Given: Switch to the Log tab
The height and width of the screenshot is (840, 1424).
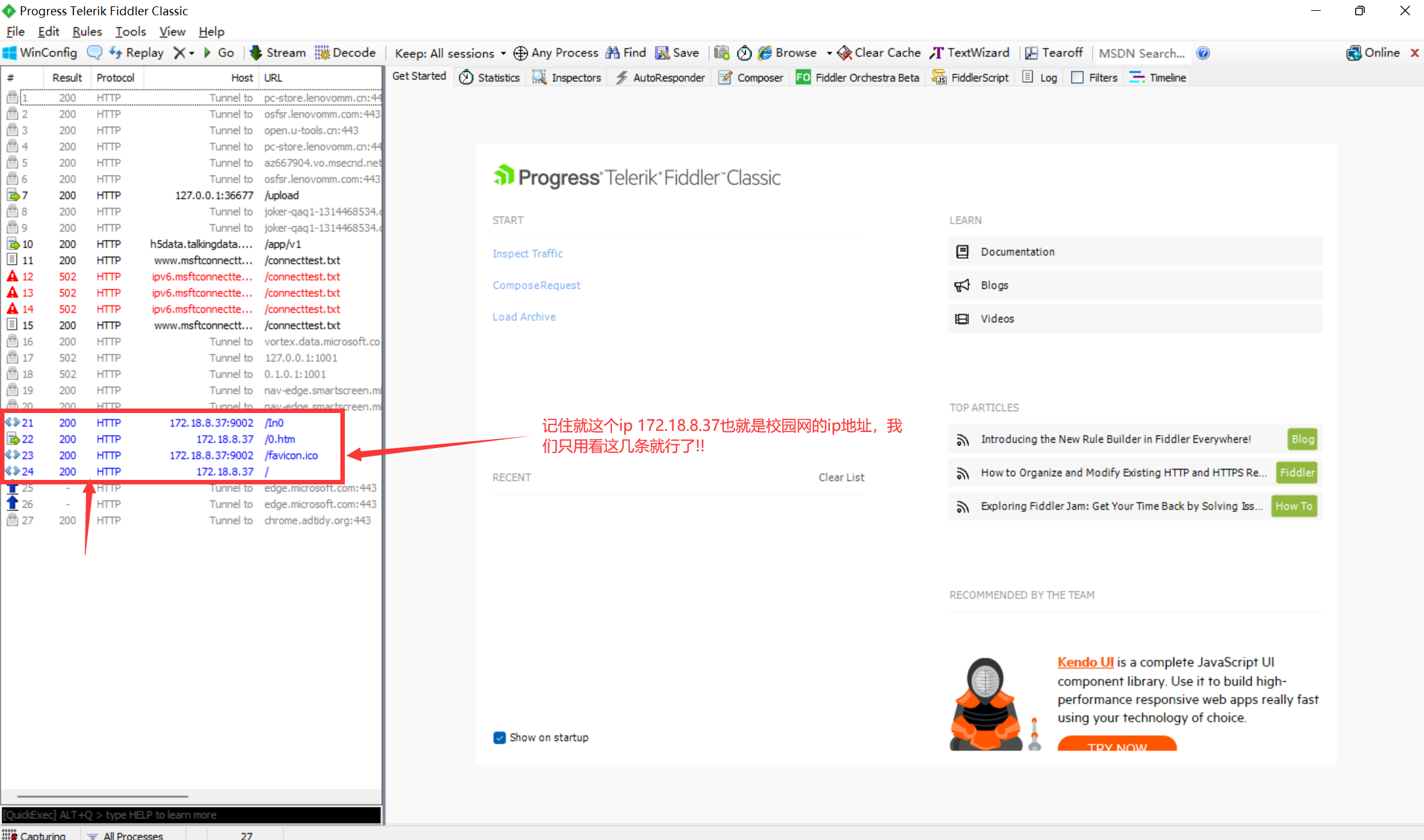Looking at the screenshot, I should 1040,77.
